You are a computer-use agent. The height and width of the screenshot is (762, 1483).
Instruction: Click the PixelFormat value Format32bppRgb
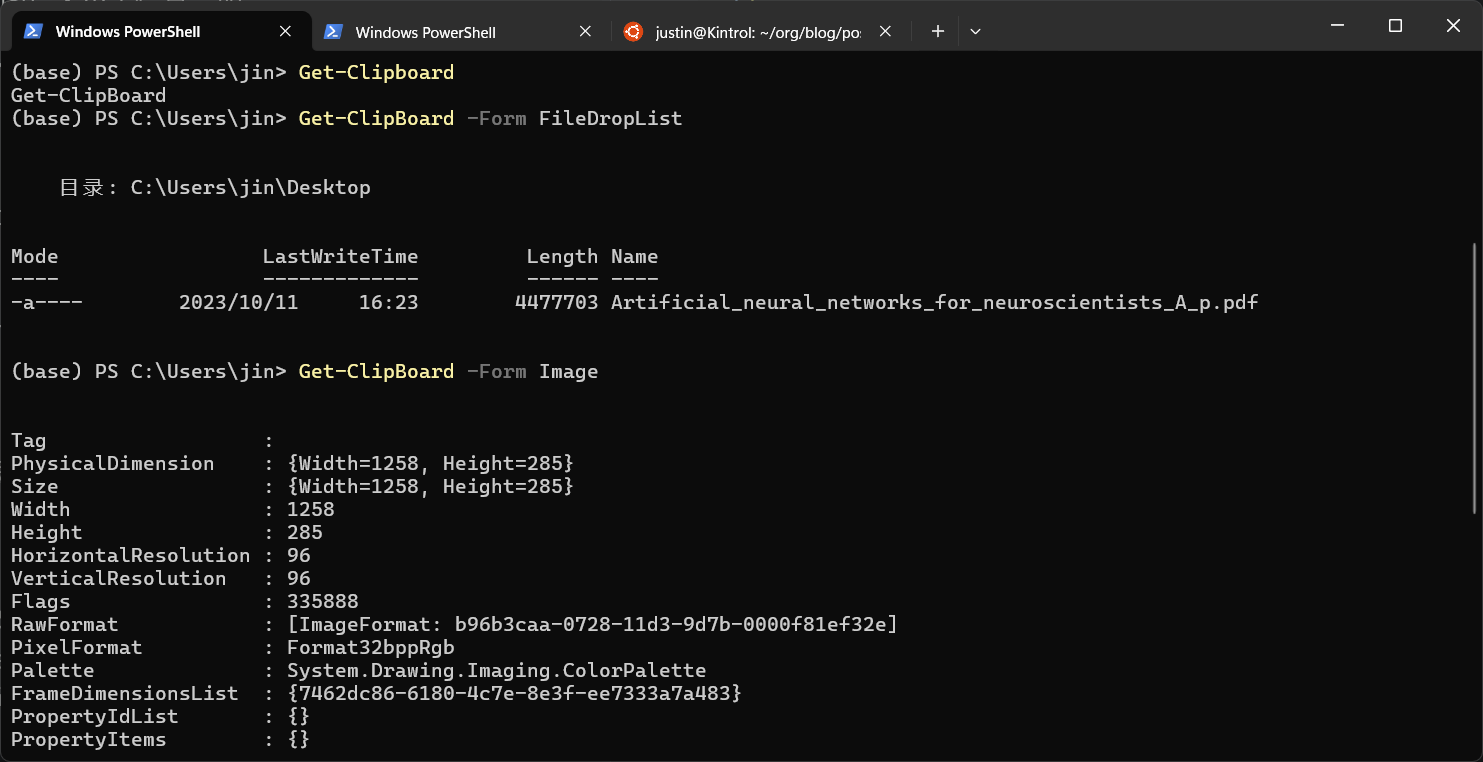pos(370,648)
